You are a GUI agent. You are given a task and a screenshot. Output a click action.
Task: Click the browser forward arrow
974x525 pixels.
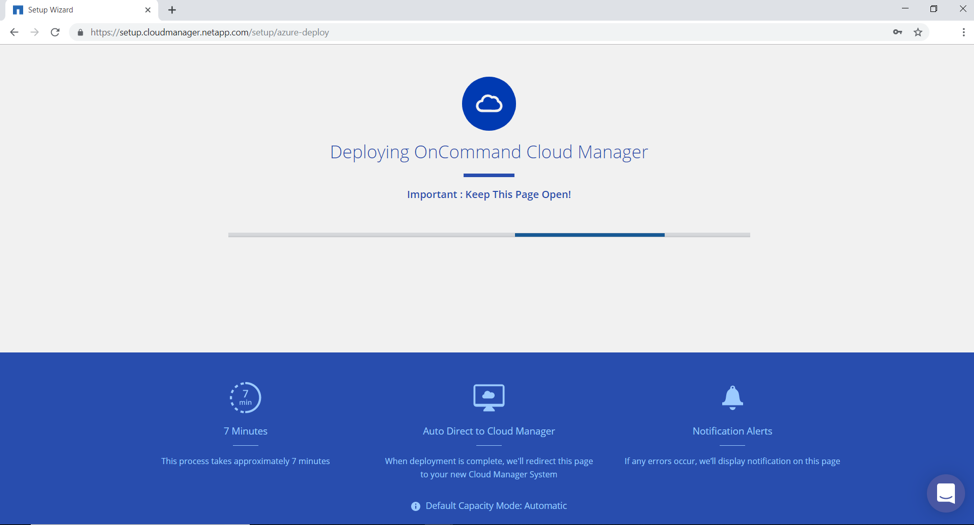click(34, 32)
